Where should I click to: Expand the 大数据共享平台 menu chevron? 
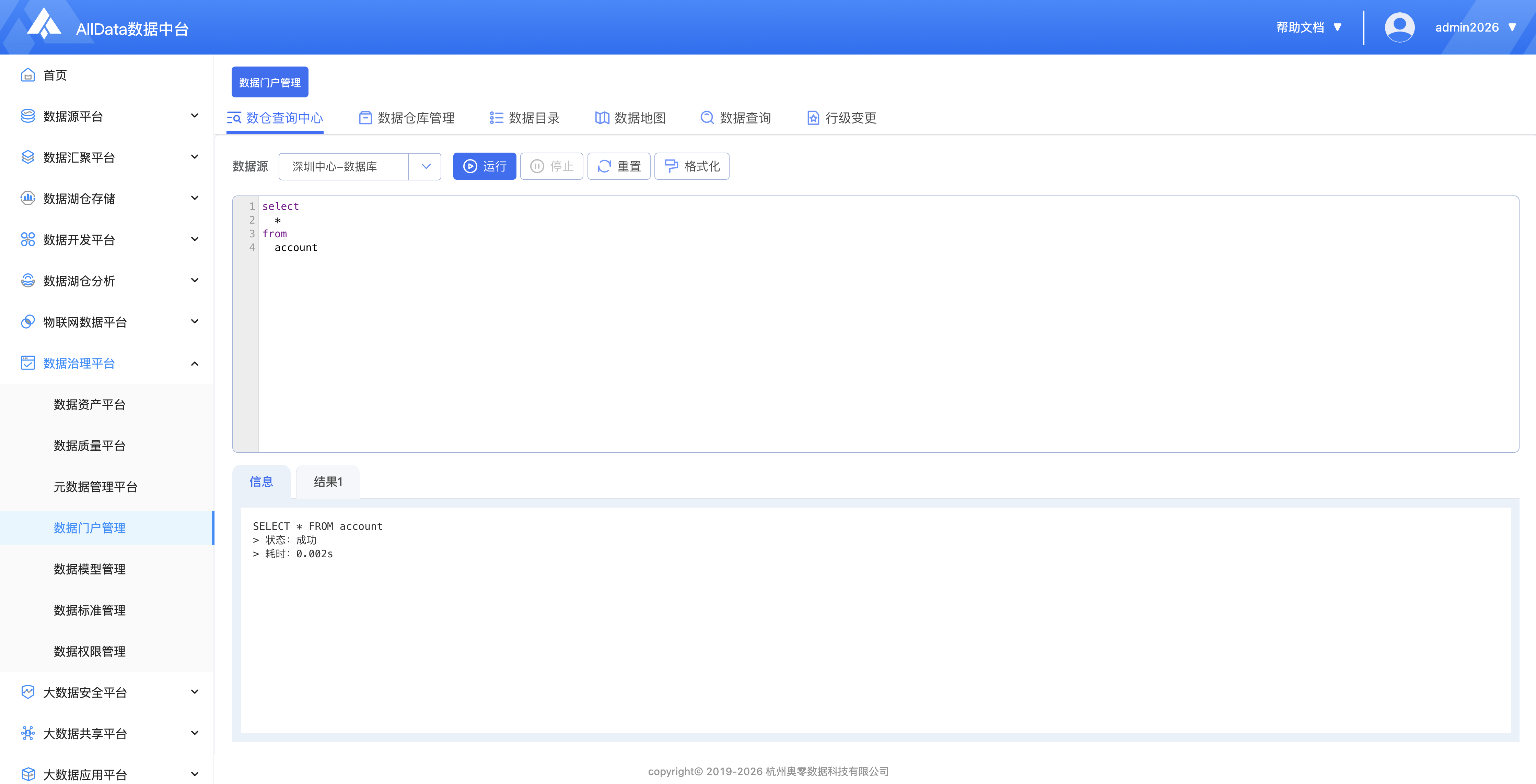[194, 733]
